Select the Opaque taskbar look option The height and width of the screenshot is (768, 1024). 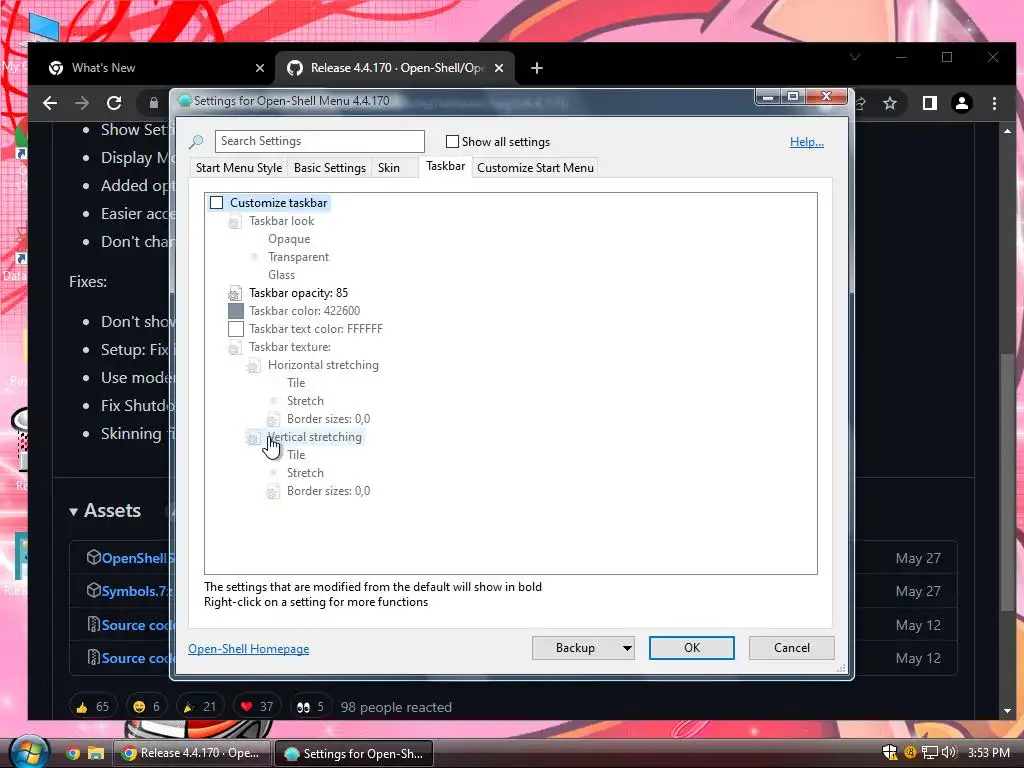coord(289,239)
